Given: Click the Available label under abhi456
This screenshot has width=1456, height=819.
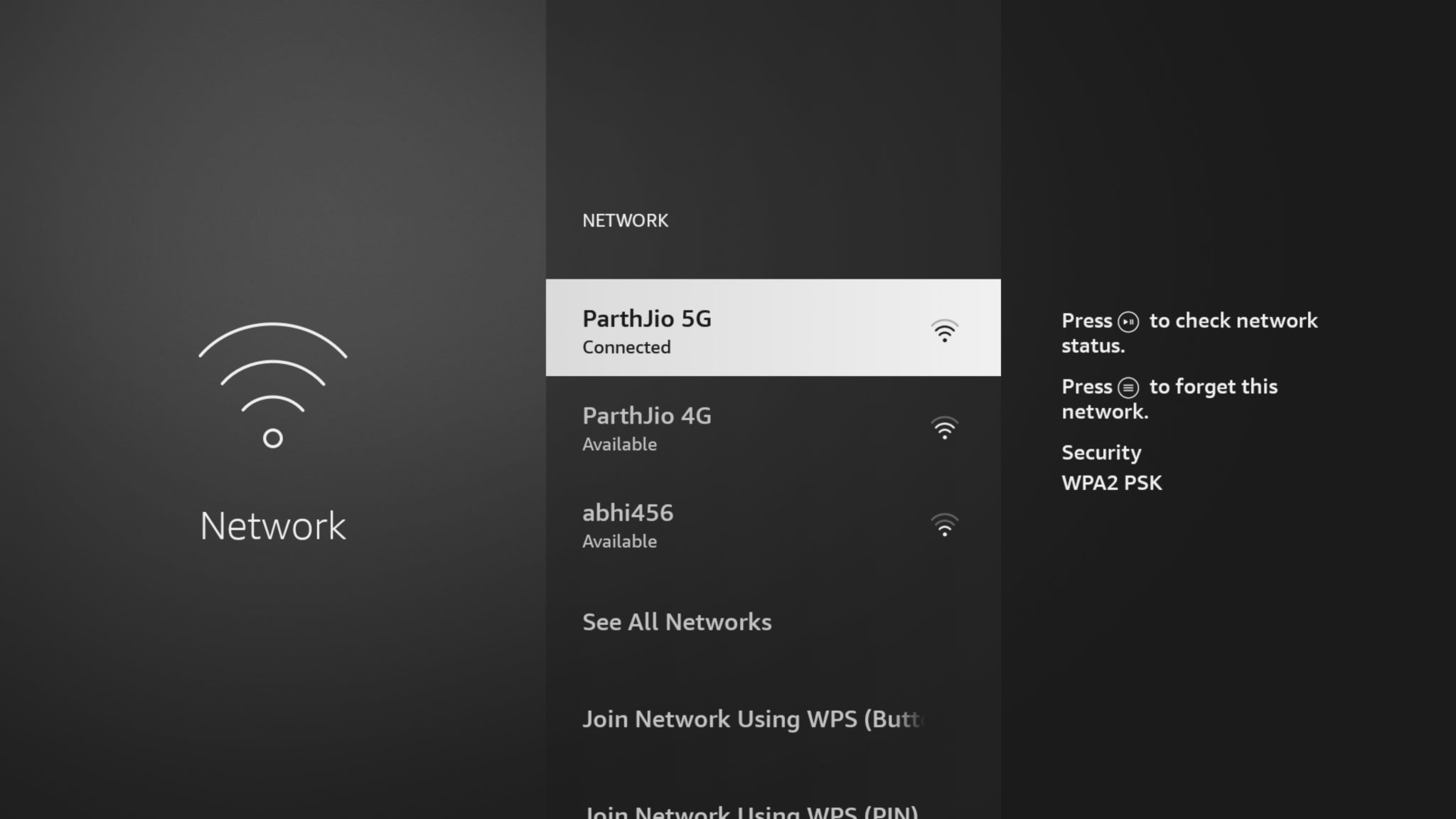Looking at the screenshot, I should (x=619, y=541).
